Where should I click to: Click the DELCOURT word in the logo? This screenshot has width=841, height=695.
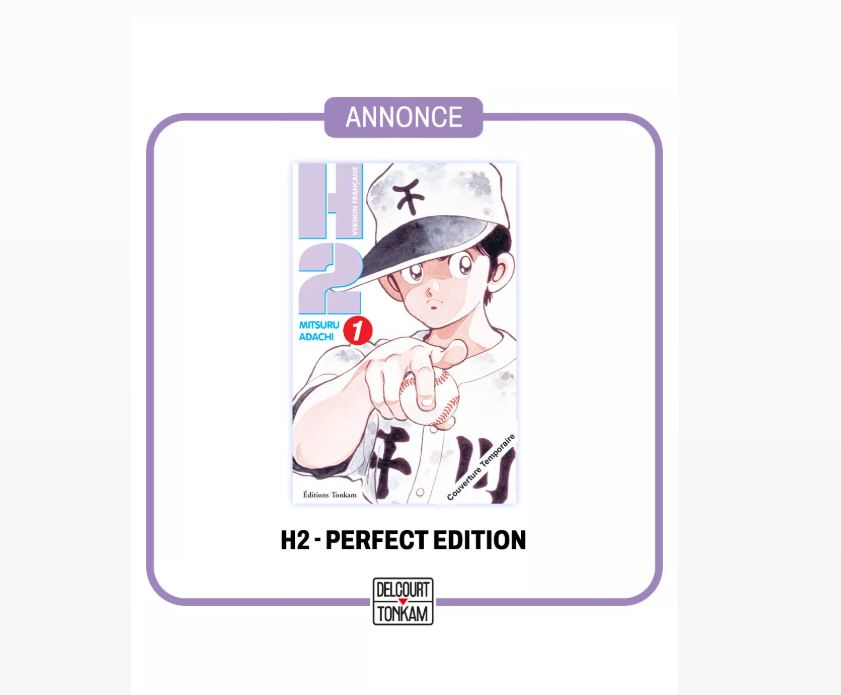pos(403,590)
